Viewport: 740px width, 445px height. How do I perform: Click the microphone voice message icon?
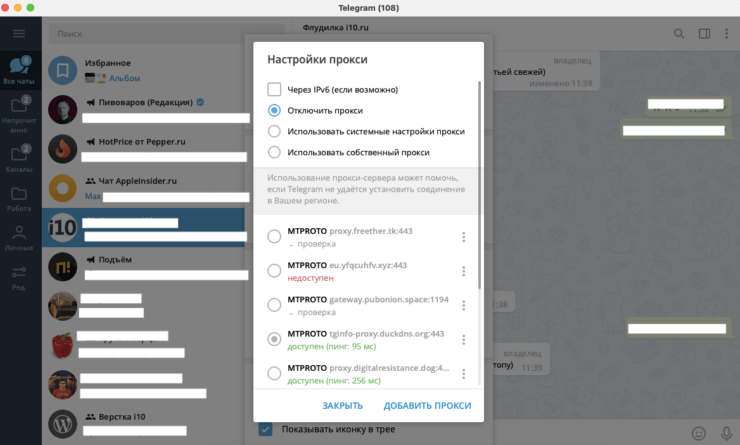coord(726,433)
